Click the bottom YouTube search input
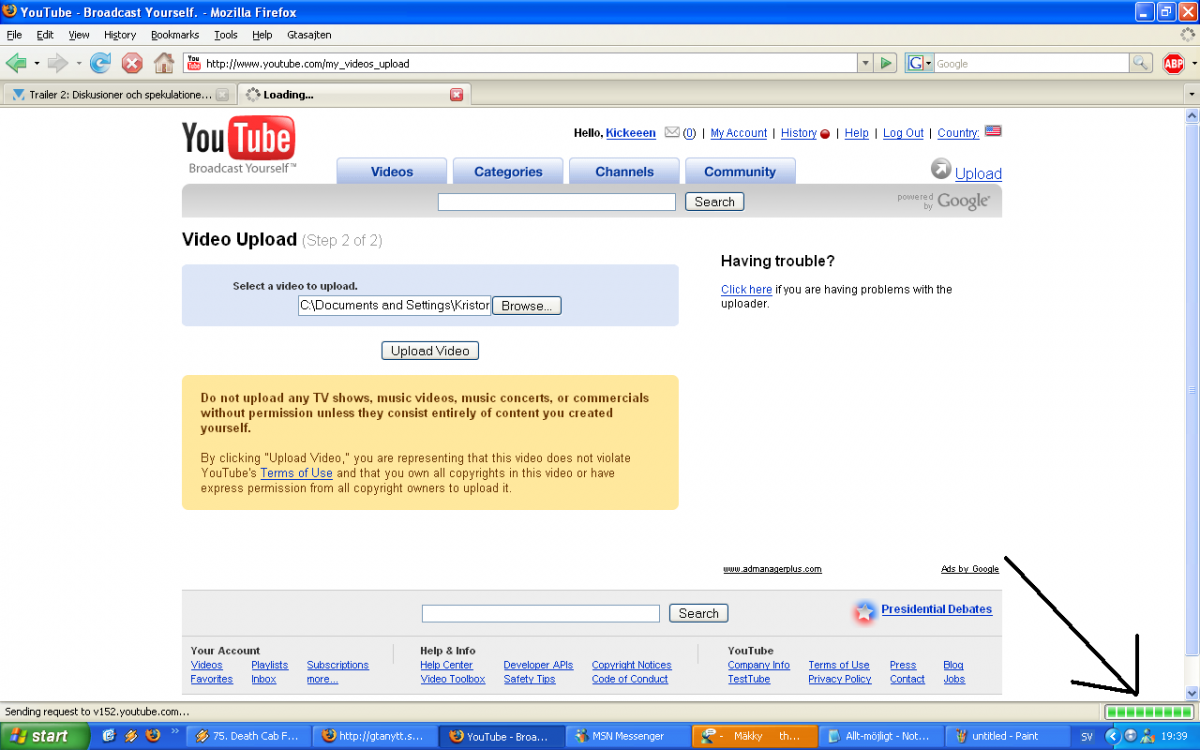This screenshot has height=750, width=1200. pyautogui.click(x=541, y=613)
